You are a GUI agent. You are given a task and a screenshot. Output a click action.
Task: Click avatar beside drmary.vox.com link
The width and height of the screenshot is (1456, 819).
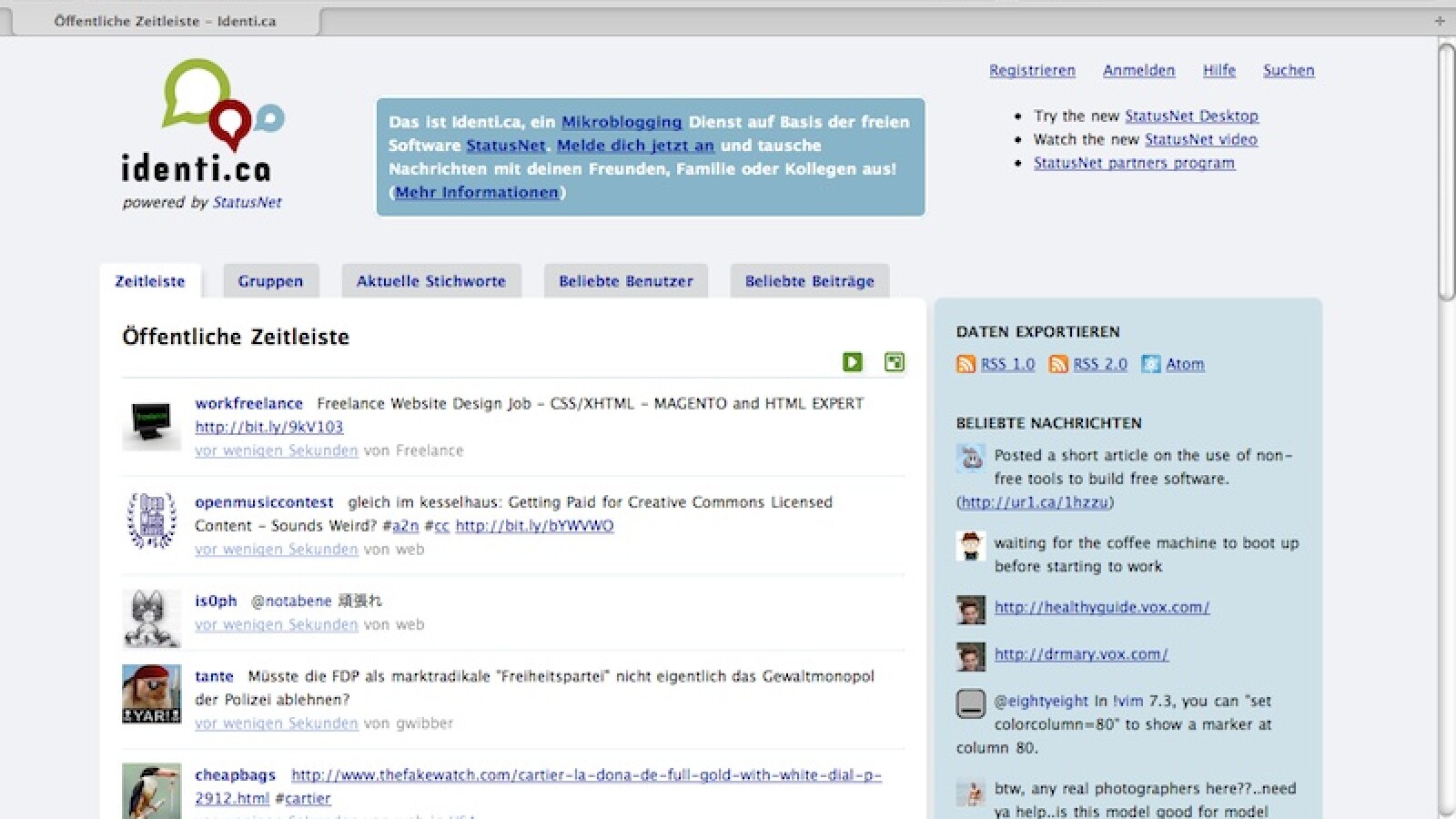(x=971, y=656)
